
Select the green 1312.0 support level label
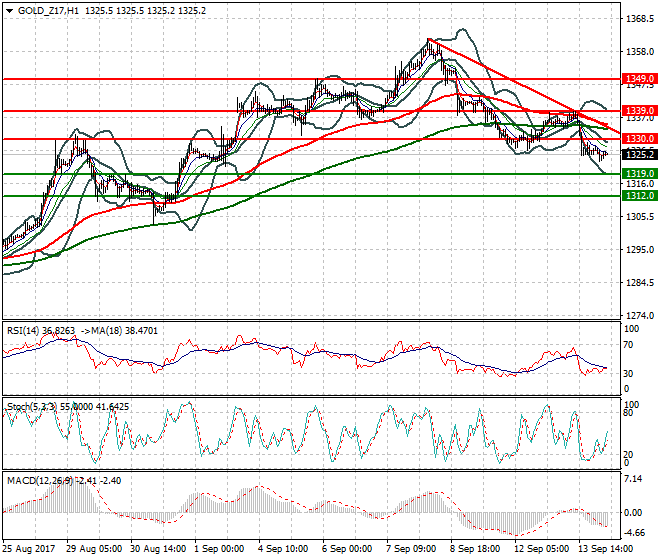(x=639, y=195)
